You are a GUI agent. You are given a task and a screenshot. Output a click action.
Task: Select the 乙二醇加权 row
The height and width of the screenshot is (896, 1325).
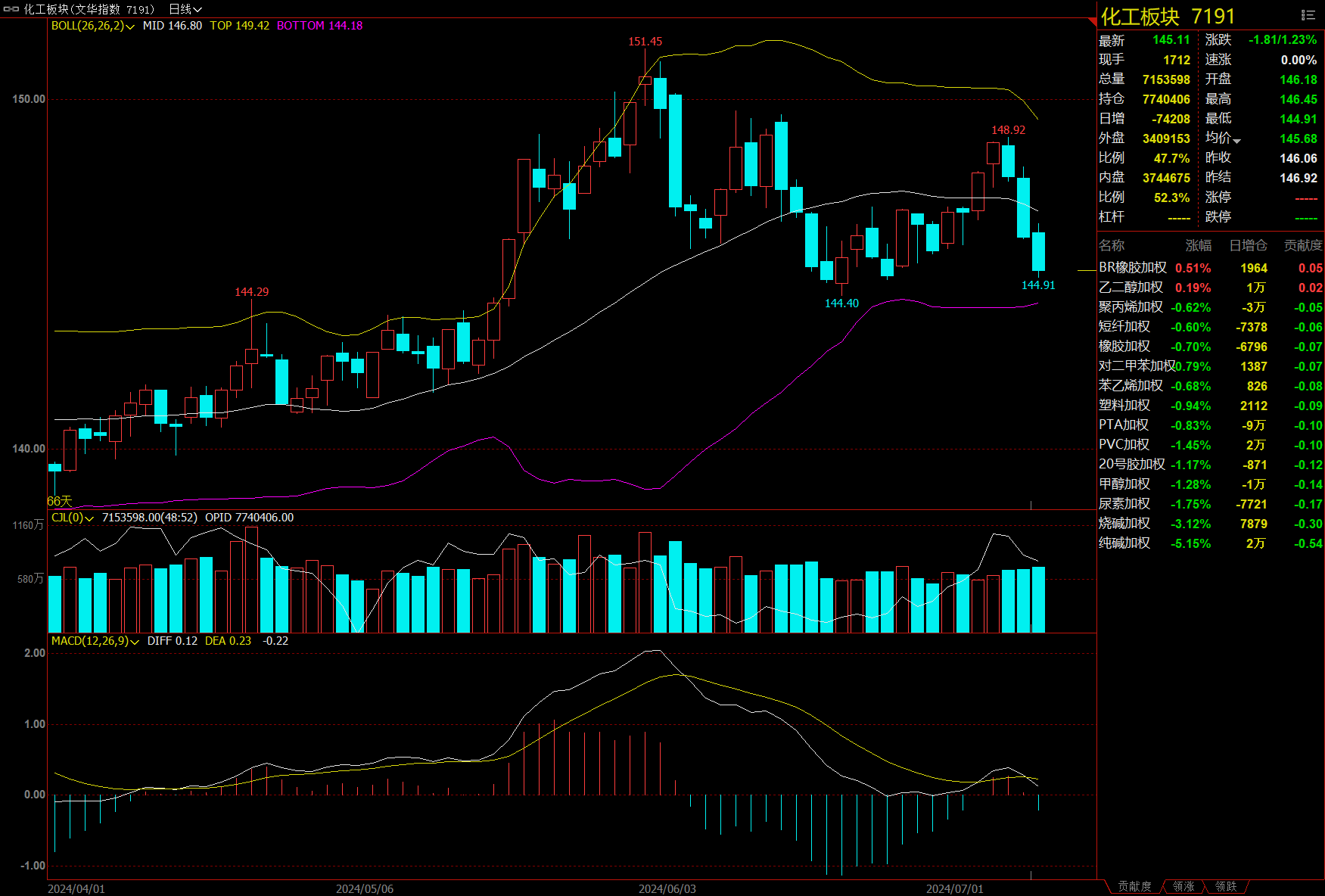click(1211, 288)
